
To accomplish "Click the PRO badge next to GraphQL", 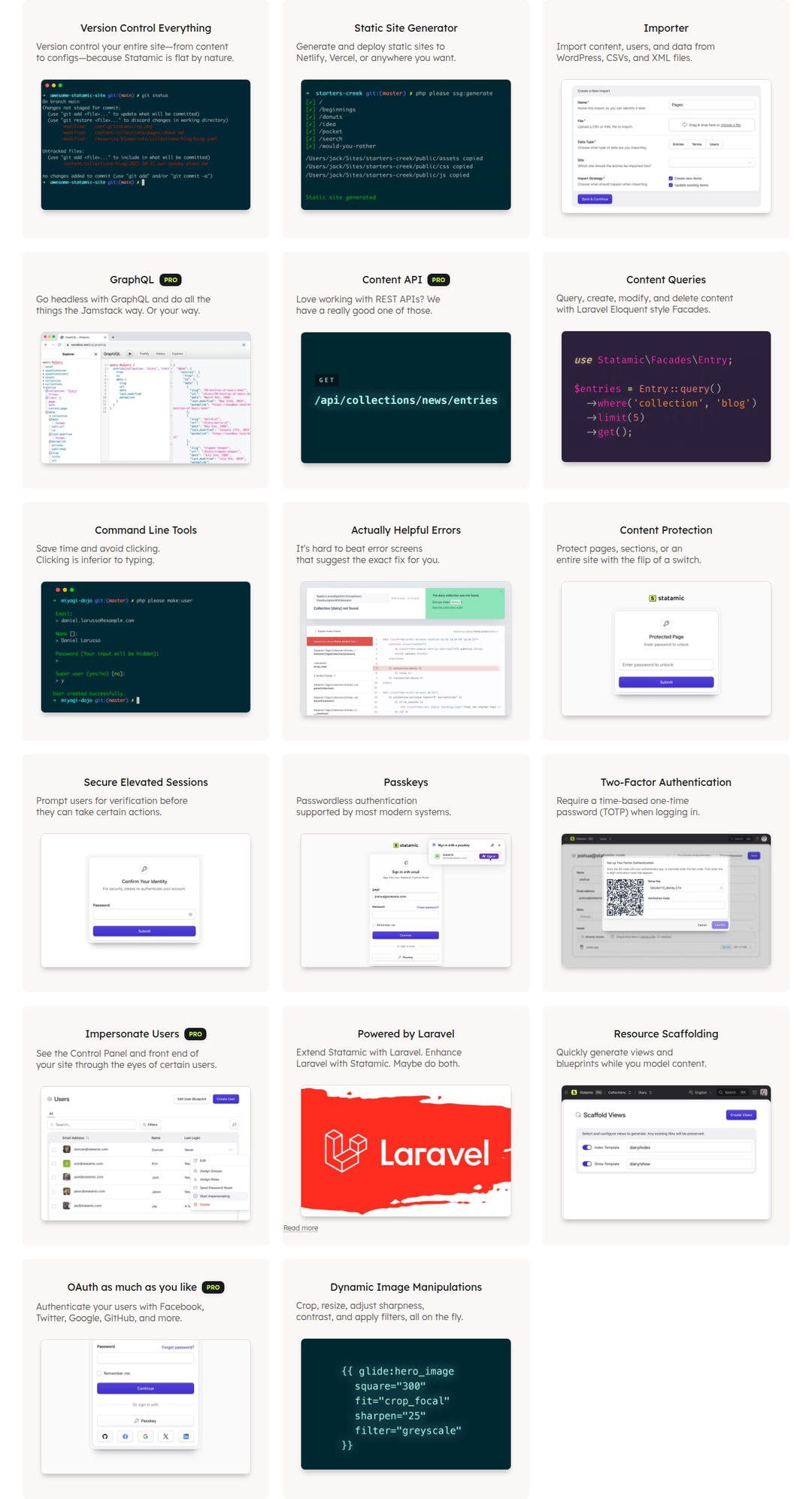I will click(171, 280).
